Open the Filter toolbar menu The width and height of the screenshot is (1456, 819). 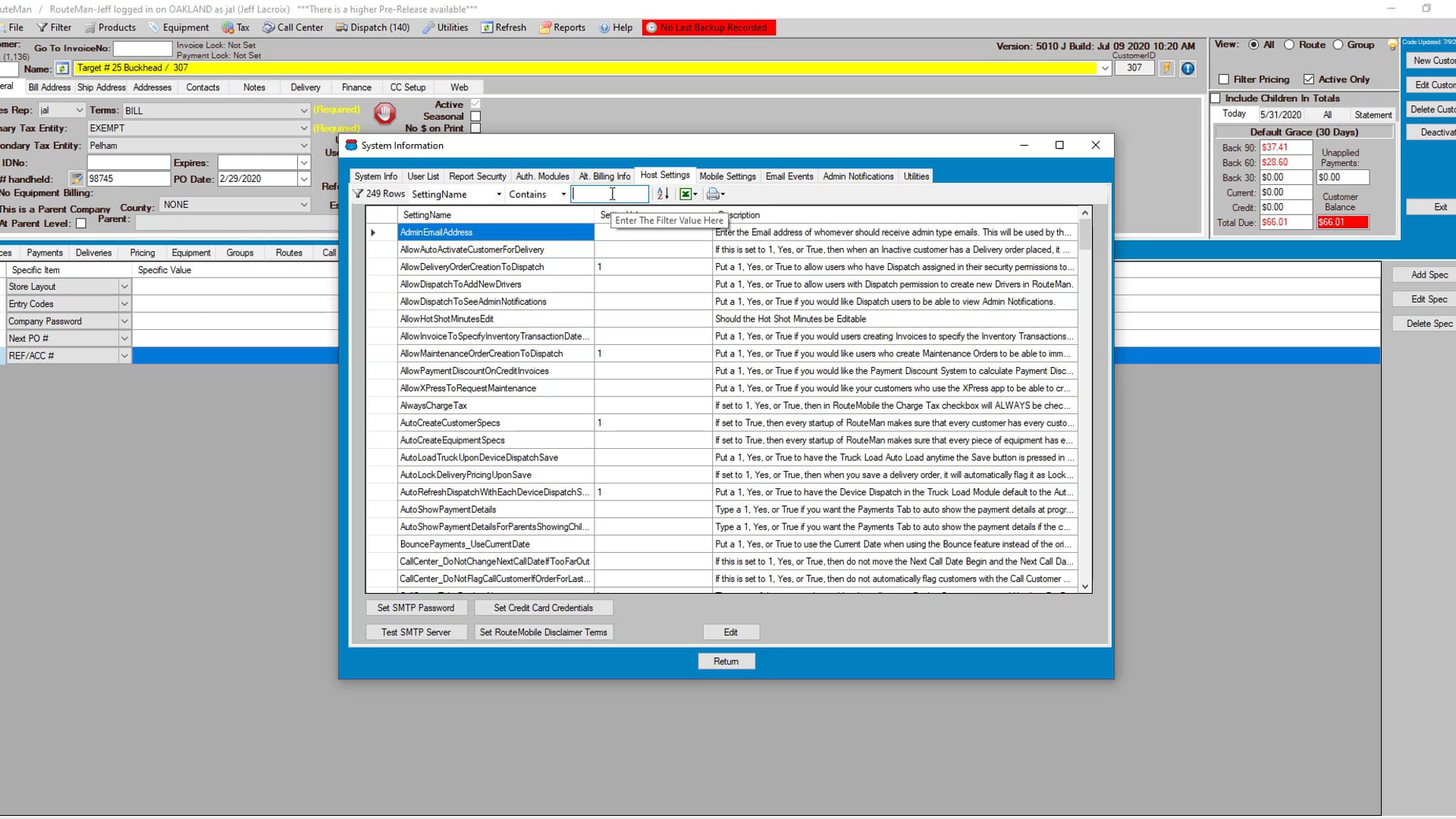tap(54, 27)
